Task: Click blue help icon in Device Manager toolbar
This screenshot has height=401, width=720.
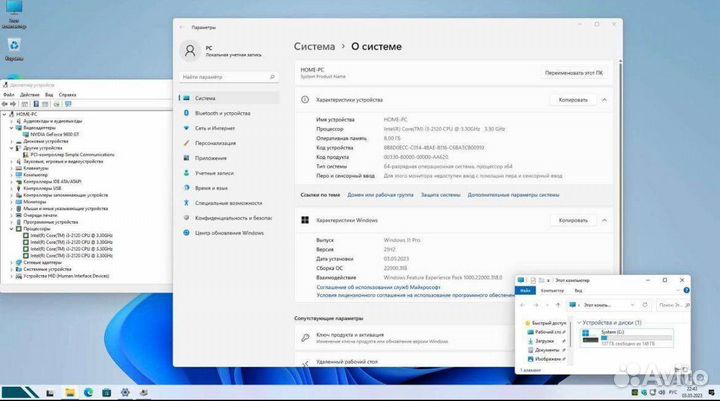Action: (36, 104)
